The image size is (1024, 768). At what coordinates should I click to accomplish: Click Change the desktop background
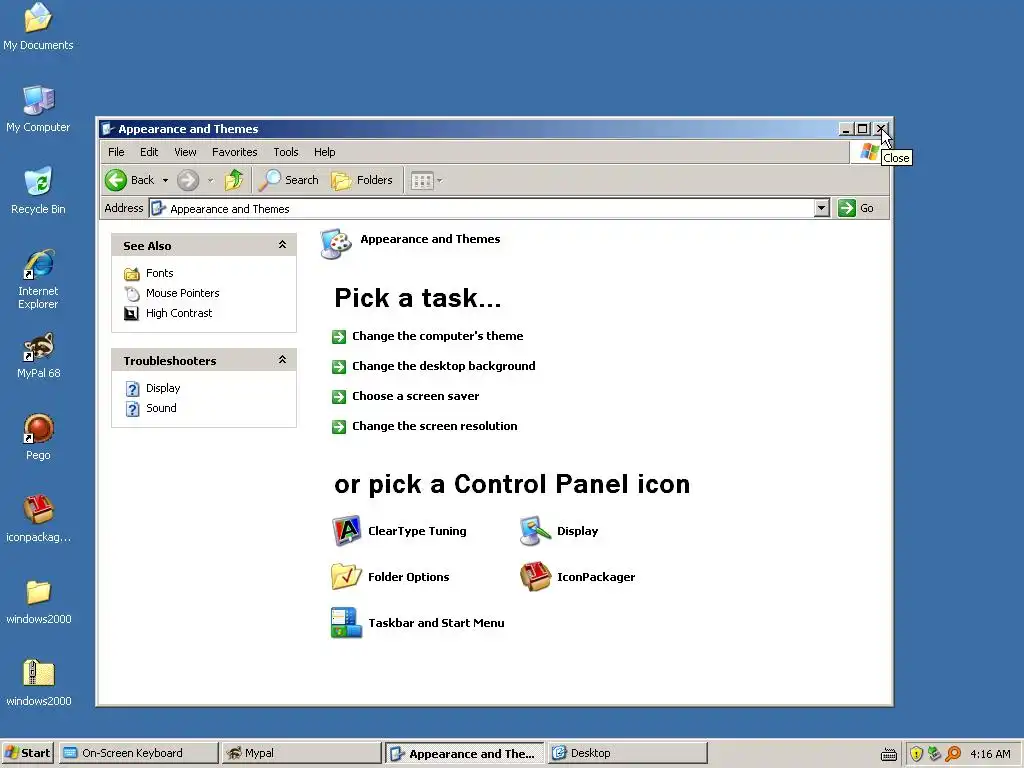443,366
